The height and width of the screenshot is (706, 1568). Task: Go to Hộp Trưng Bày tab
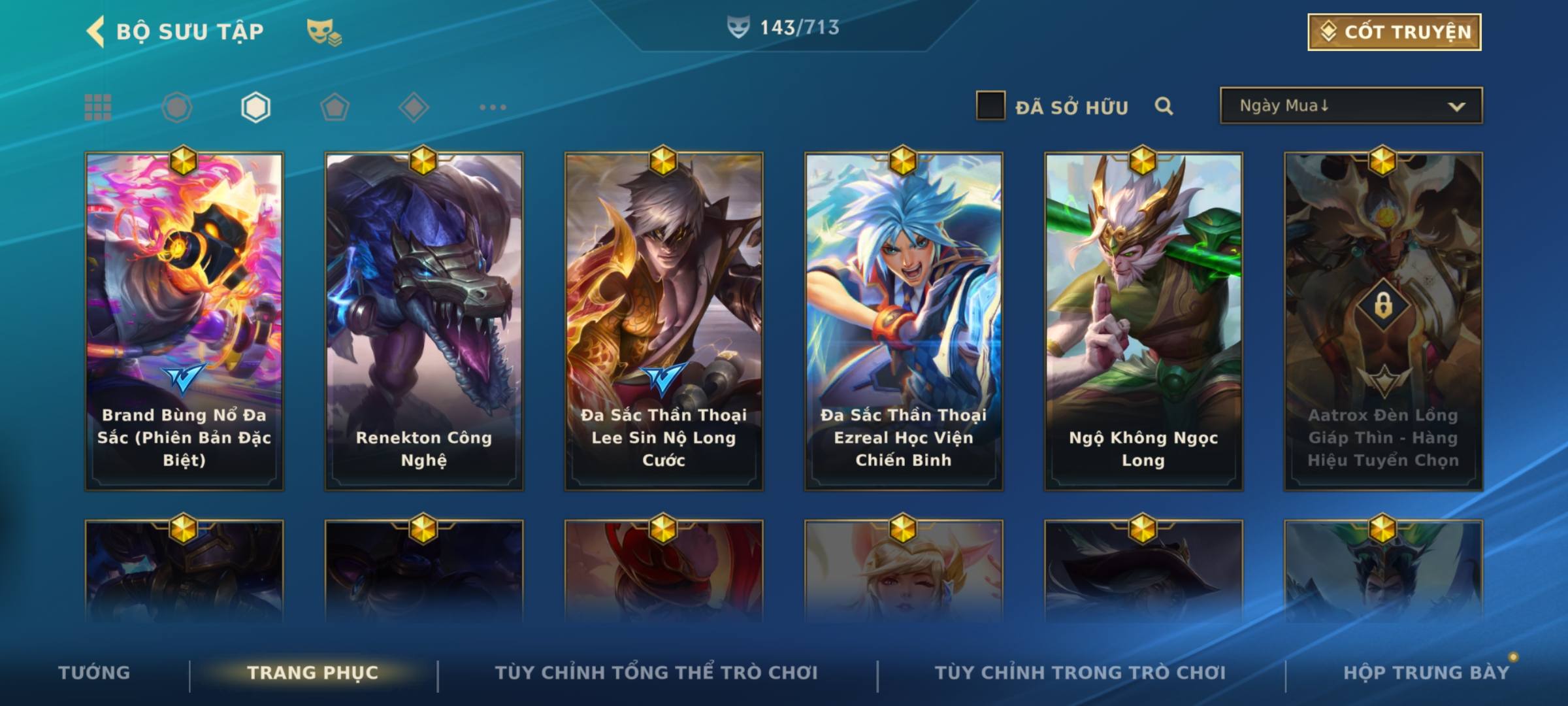pyautogui.click(x=1426, y=672)
